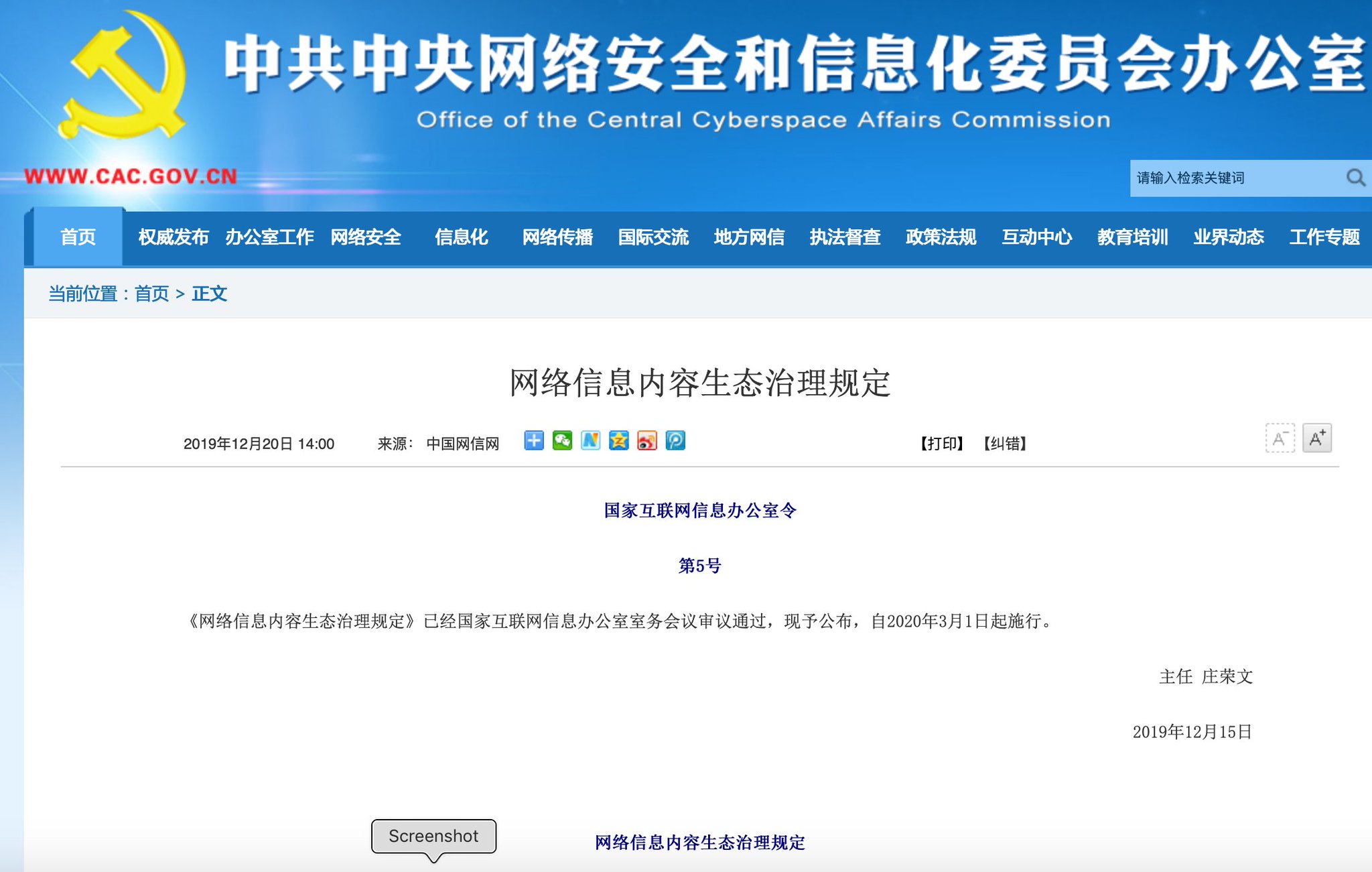This screenshot has width=1372, height=872.
Task: Click the teal P share icon
Action: pyautogui.click(x=675, y=441)
